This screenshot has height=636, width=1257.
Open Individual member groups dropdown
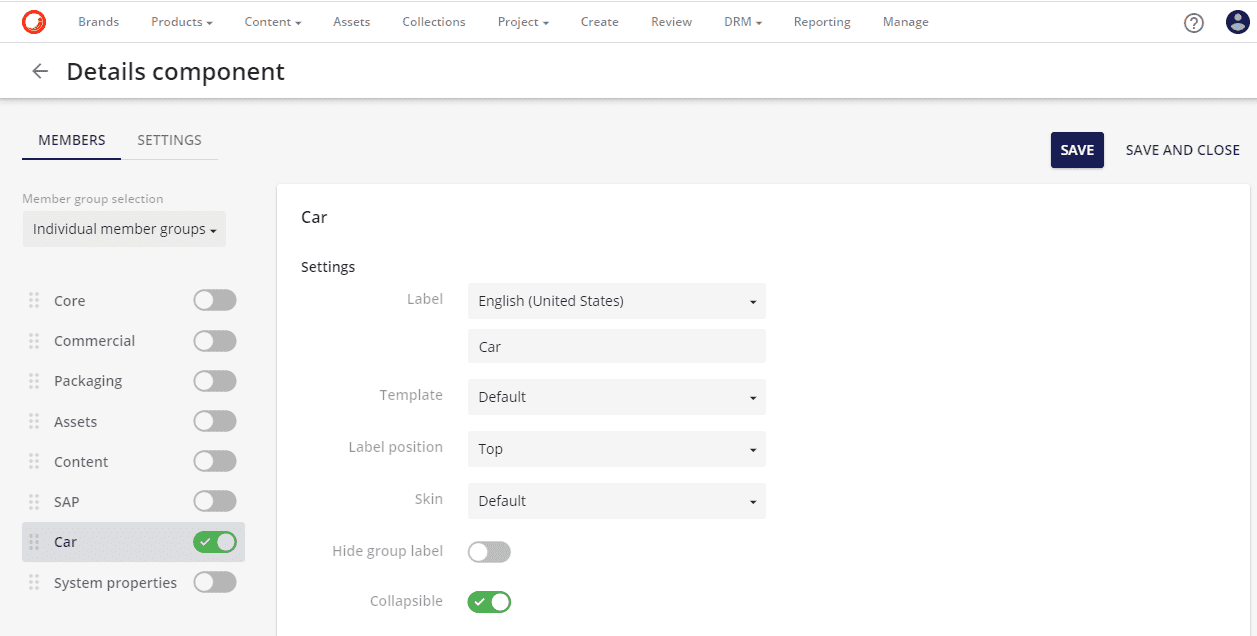(x=124, y=229)
